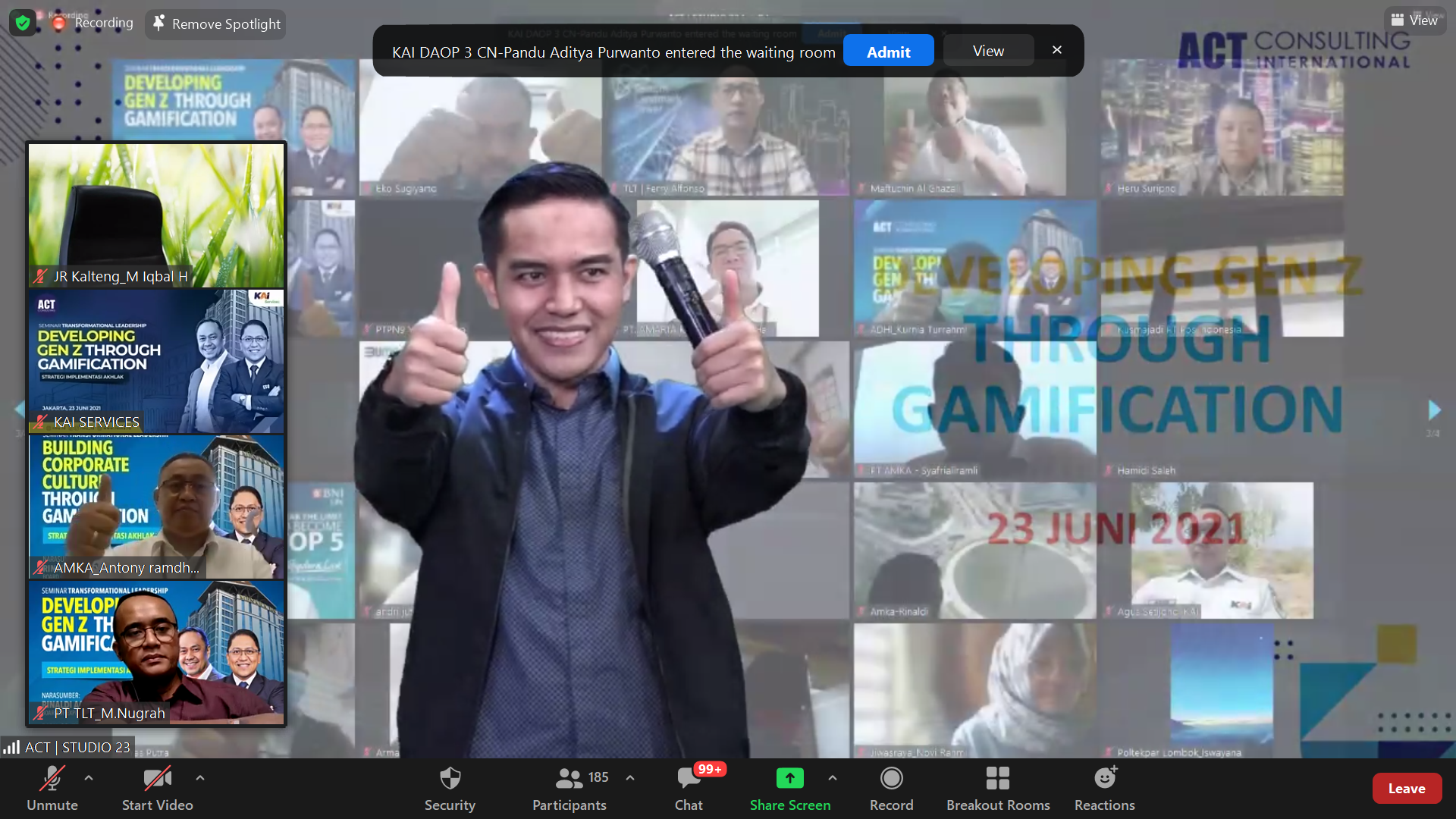Start recording with the Record button

click(x=891, y=788)
